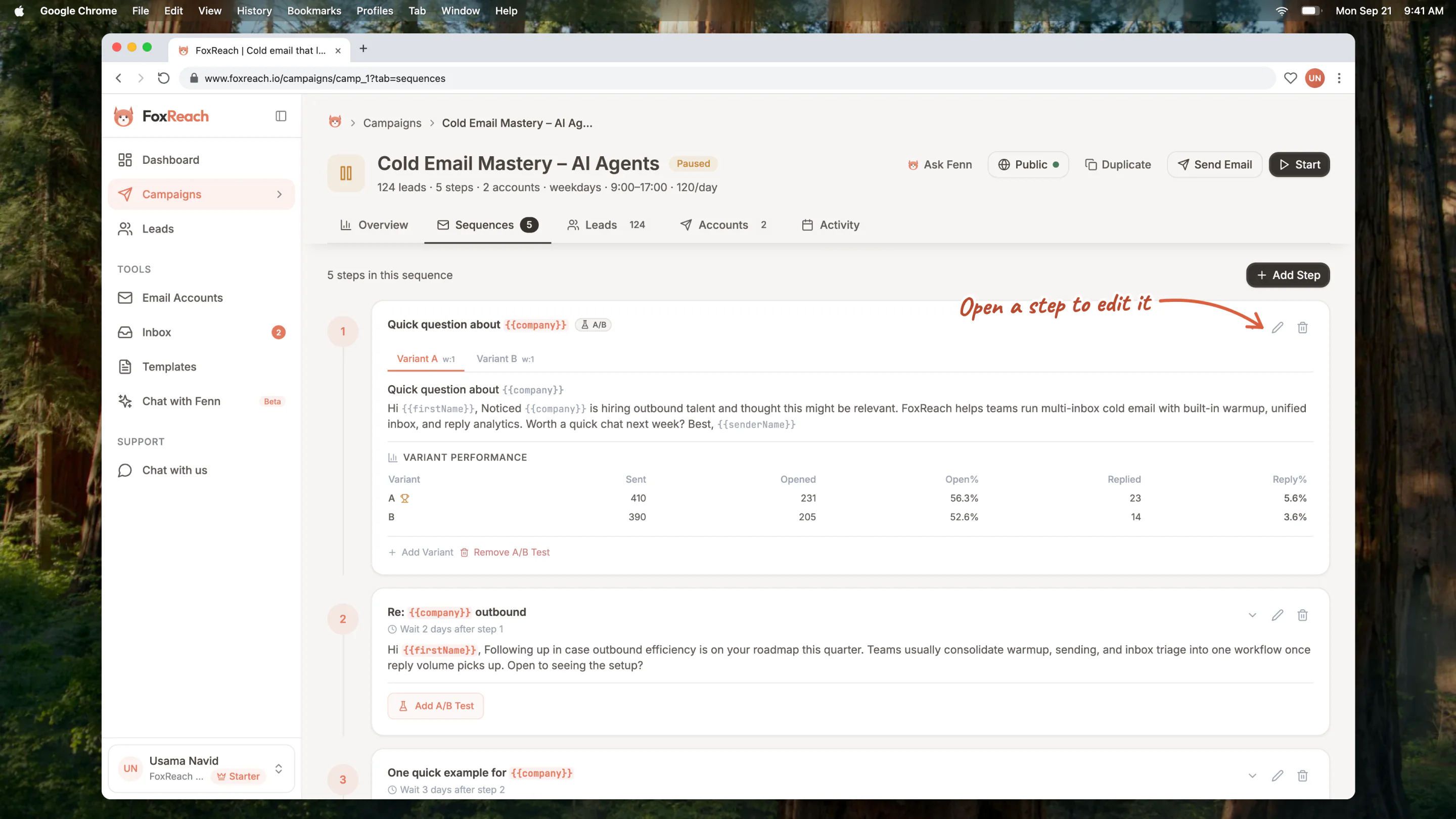Click the Start campaign button
Viewport: 1456px width, 819px height.
click(x=1299, y=164)
